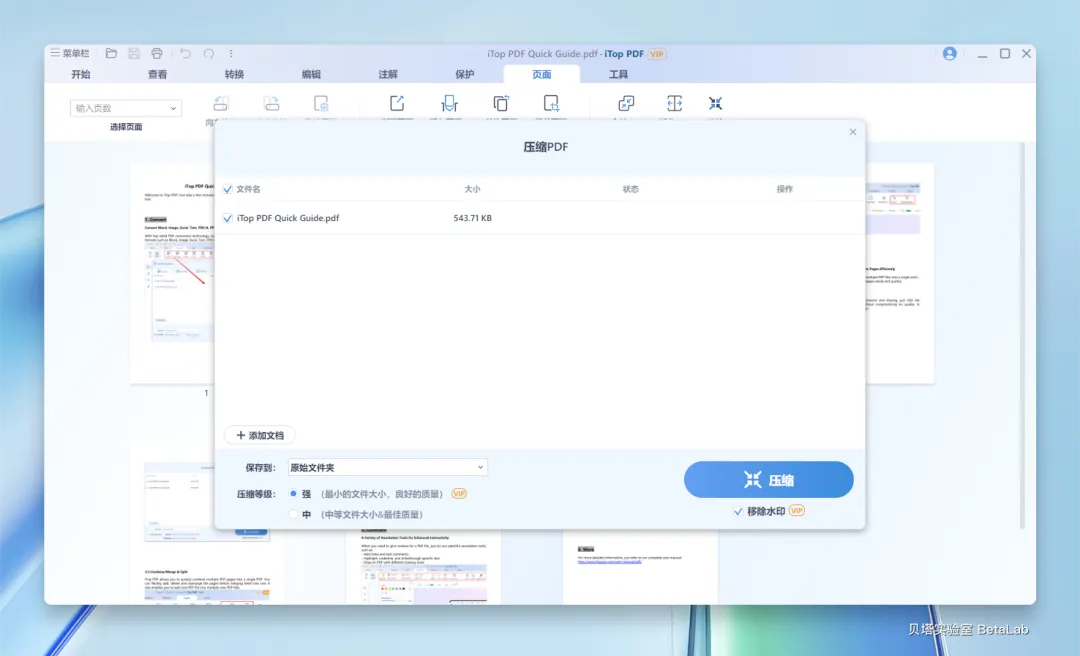This screenshot has width=1080, height=656.
Task: Uncheck the iTop PDF Quick Guide.pdf checkbox
Action: 227,218
